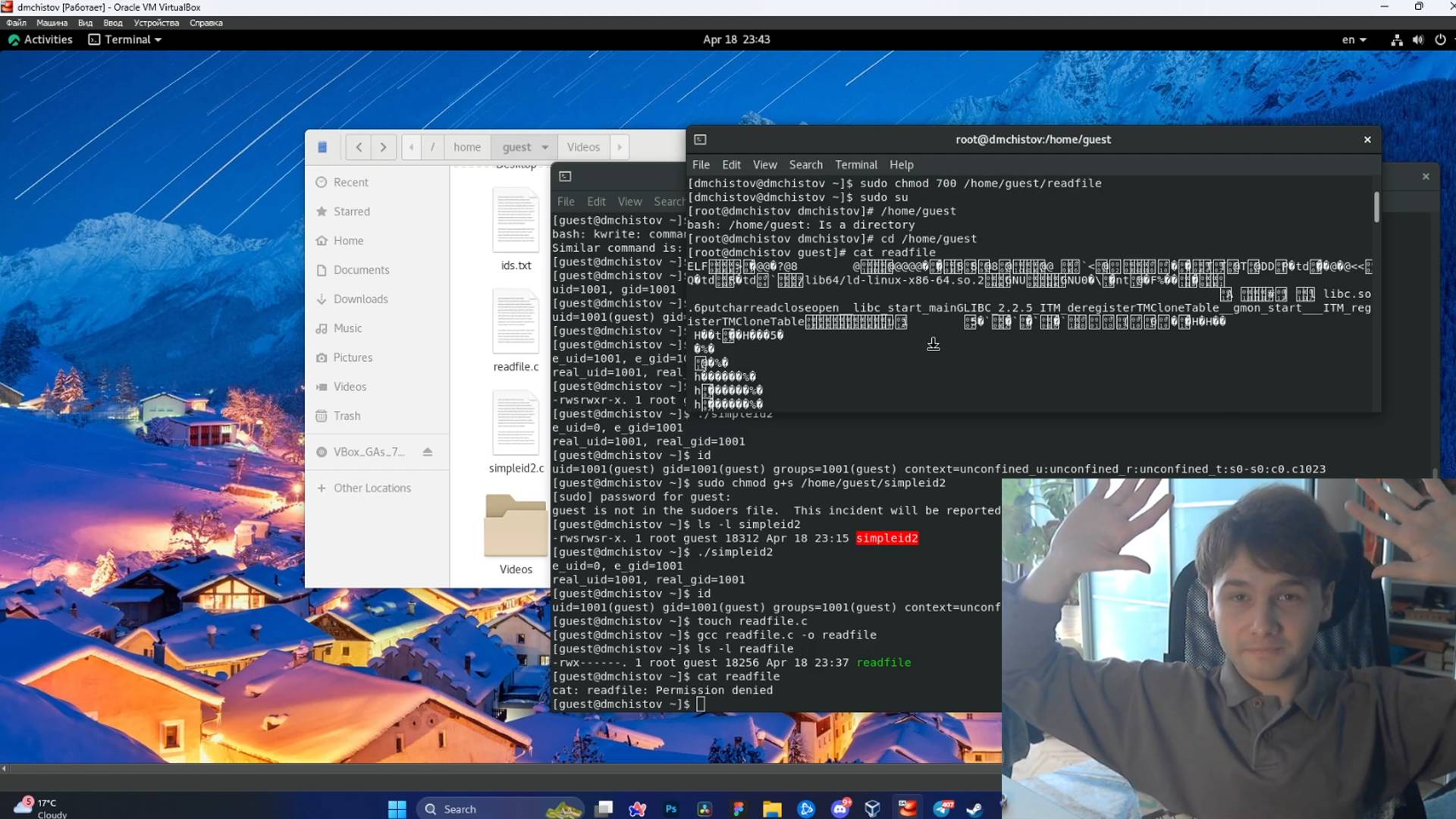Screen dimensions: 1456x819
Task: Select Home in Files sidebar
Action: (377, 240)
